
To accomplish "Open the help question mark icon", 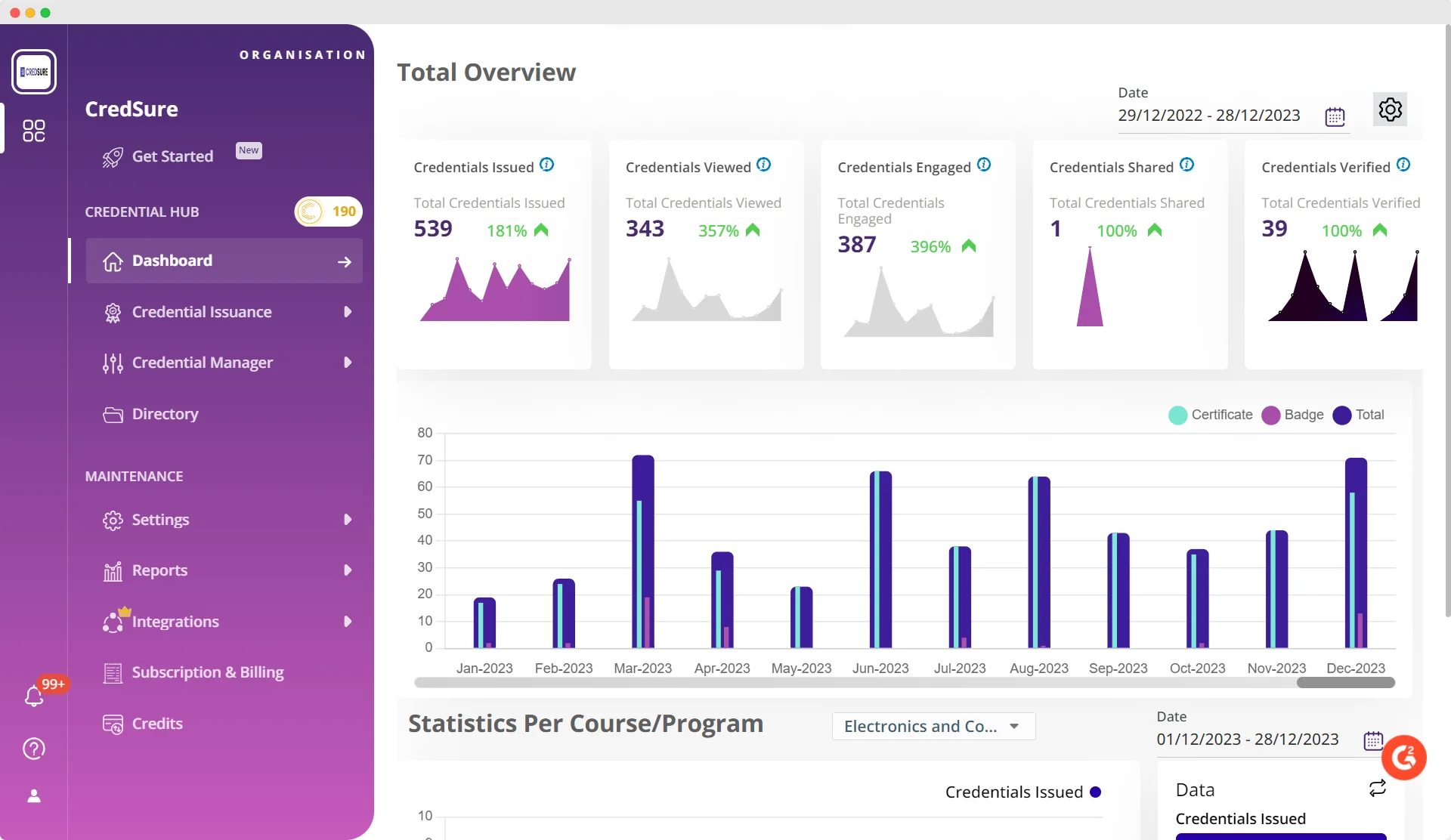I will (x=34, y=749).
